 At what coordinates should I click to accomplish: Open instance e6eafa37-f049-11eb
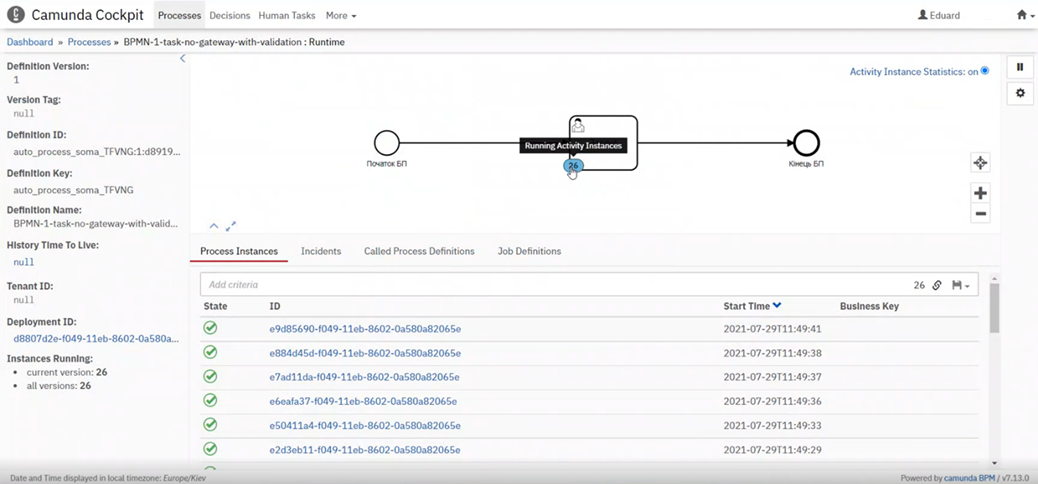coord(363,401)
